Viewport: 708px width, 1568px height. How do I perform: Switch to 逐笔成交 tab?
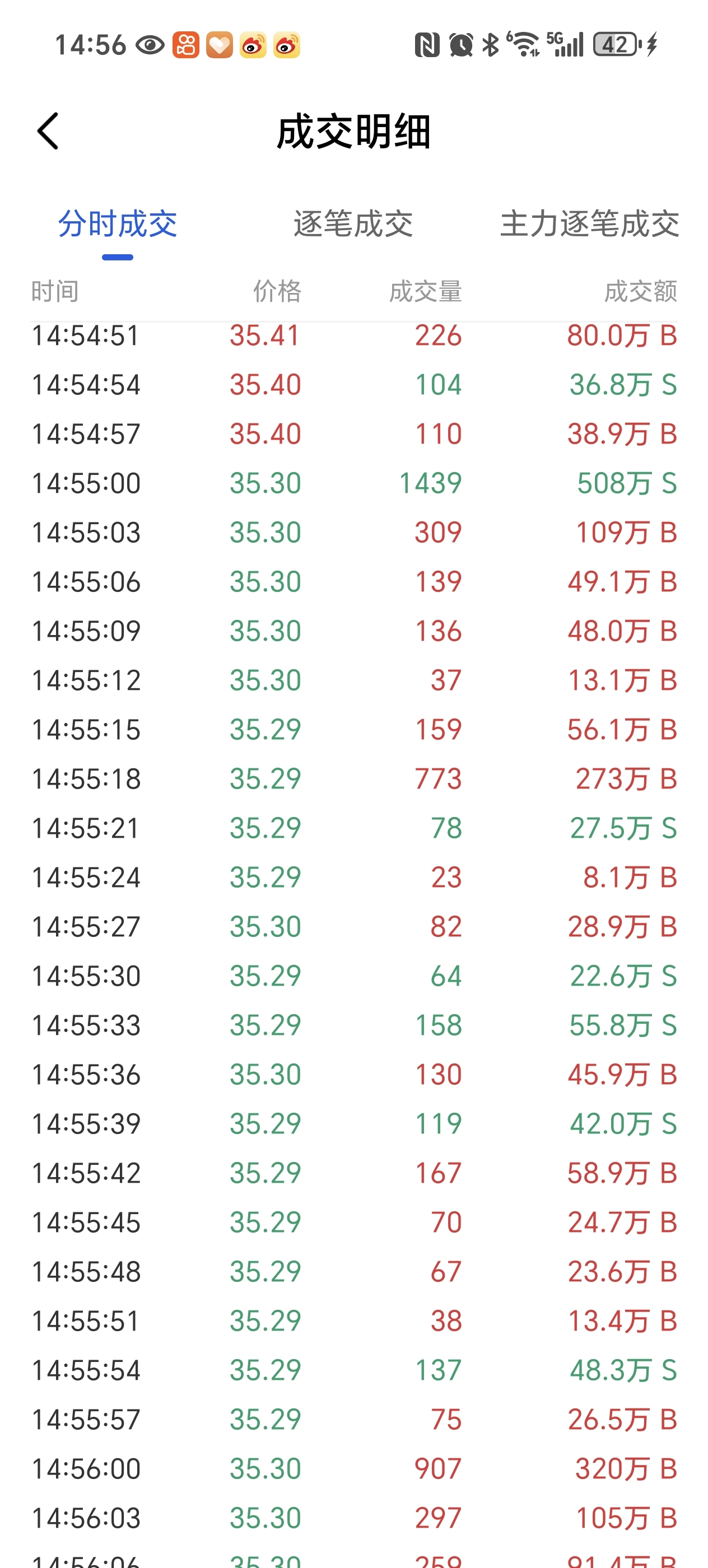point(353,224)
